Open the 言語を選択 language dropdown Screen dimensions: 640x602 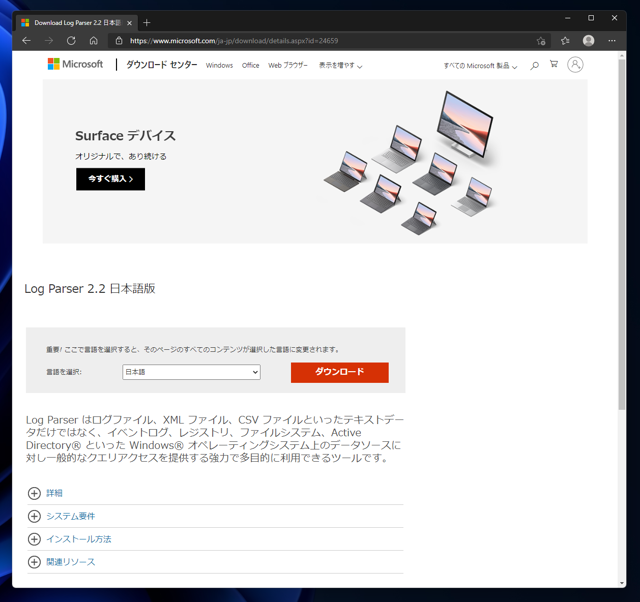coord(191,372)
